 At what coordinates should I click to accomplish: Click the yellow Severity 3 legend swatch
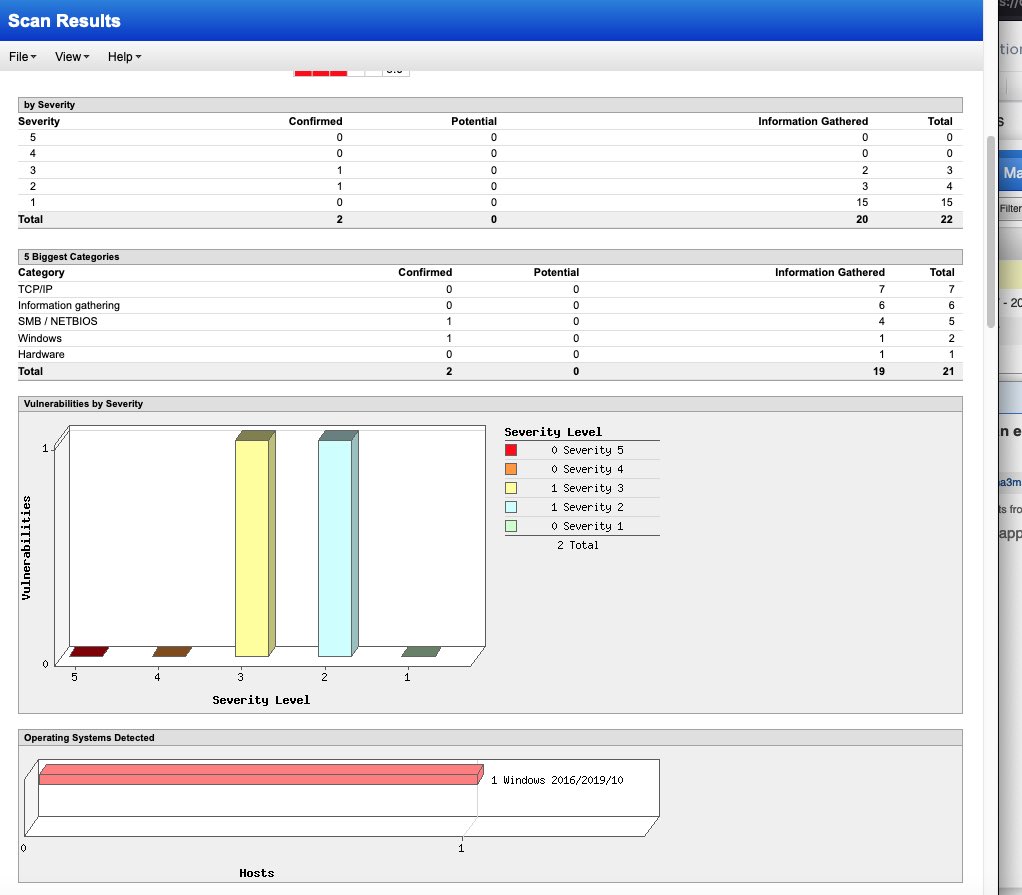pyautogui.click(x=511, y=488)
